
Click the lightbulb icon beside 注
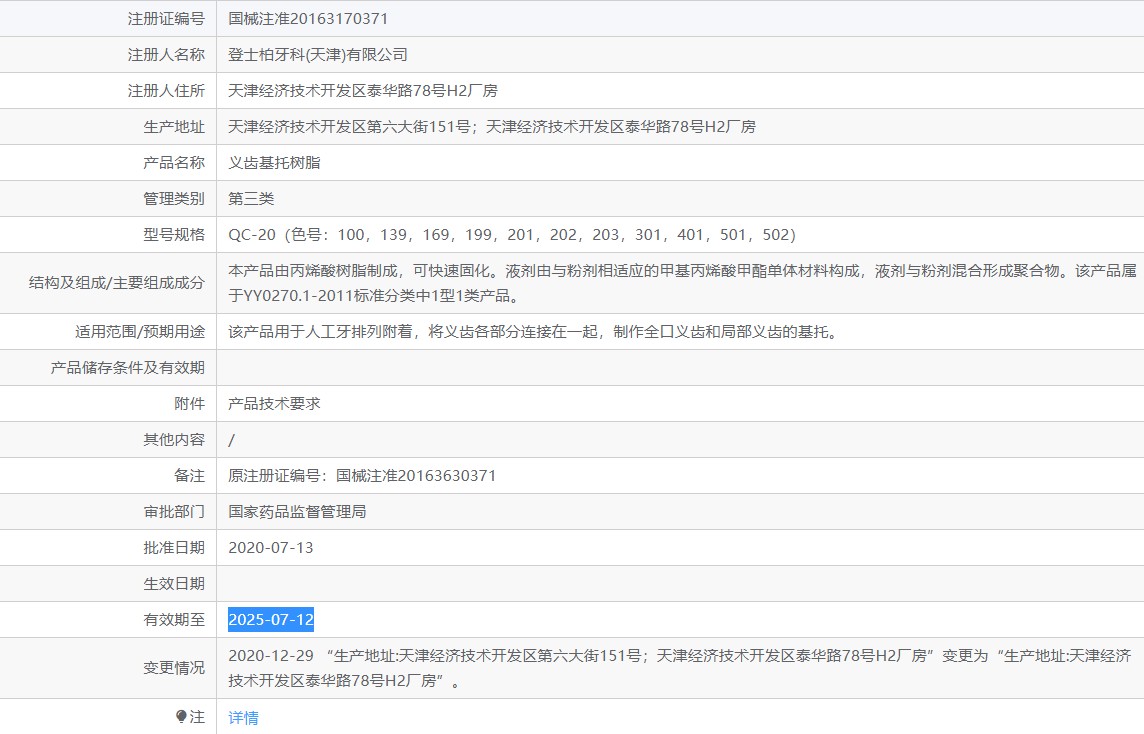tap(182, 716)
